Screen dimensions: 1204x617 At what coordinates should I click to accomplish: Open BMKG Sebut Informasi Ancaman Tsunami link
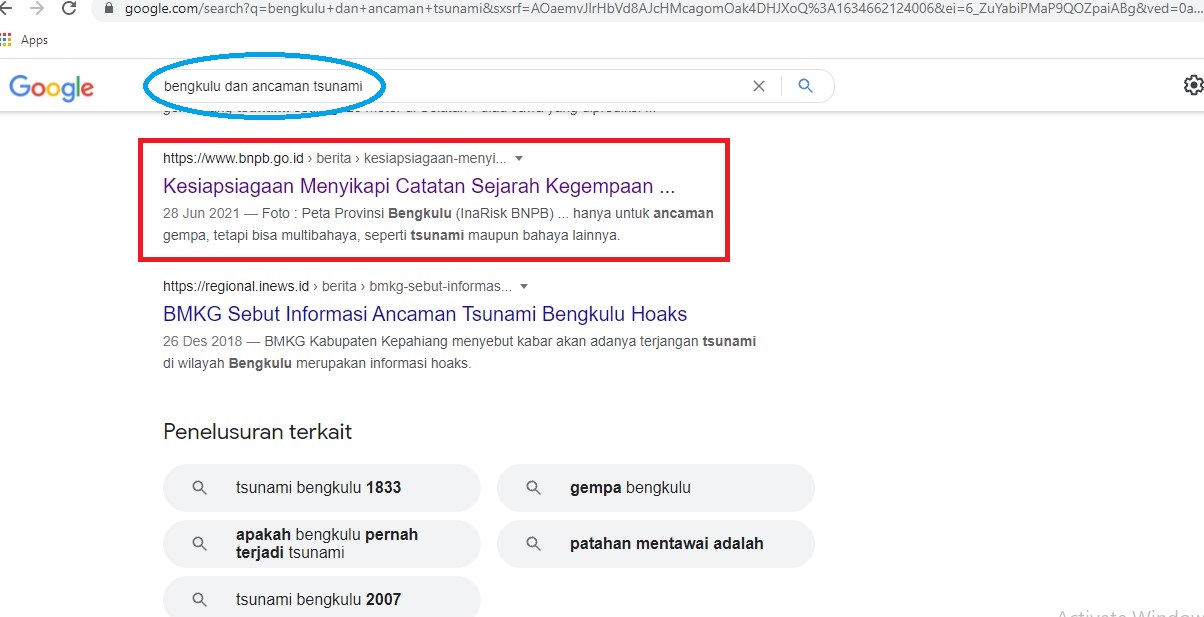point(425,314)
